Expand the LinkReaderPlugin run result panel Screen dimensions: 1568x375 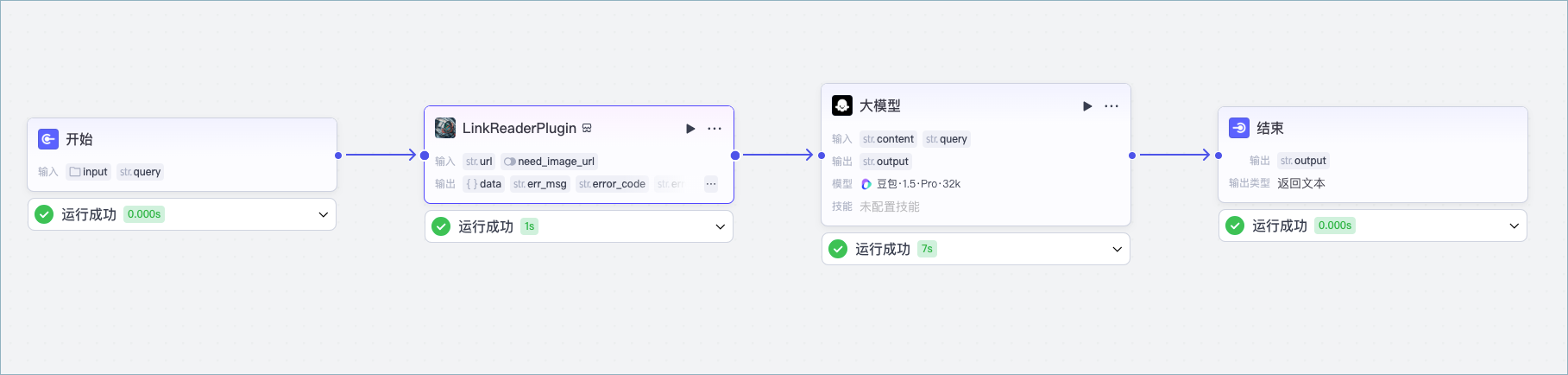pyautogui.click(x=721, y=226)
